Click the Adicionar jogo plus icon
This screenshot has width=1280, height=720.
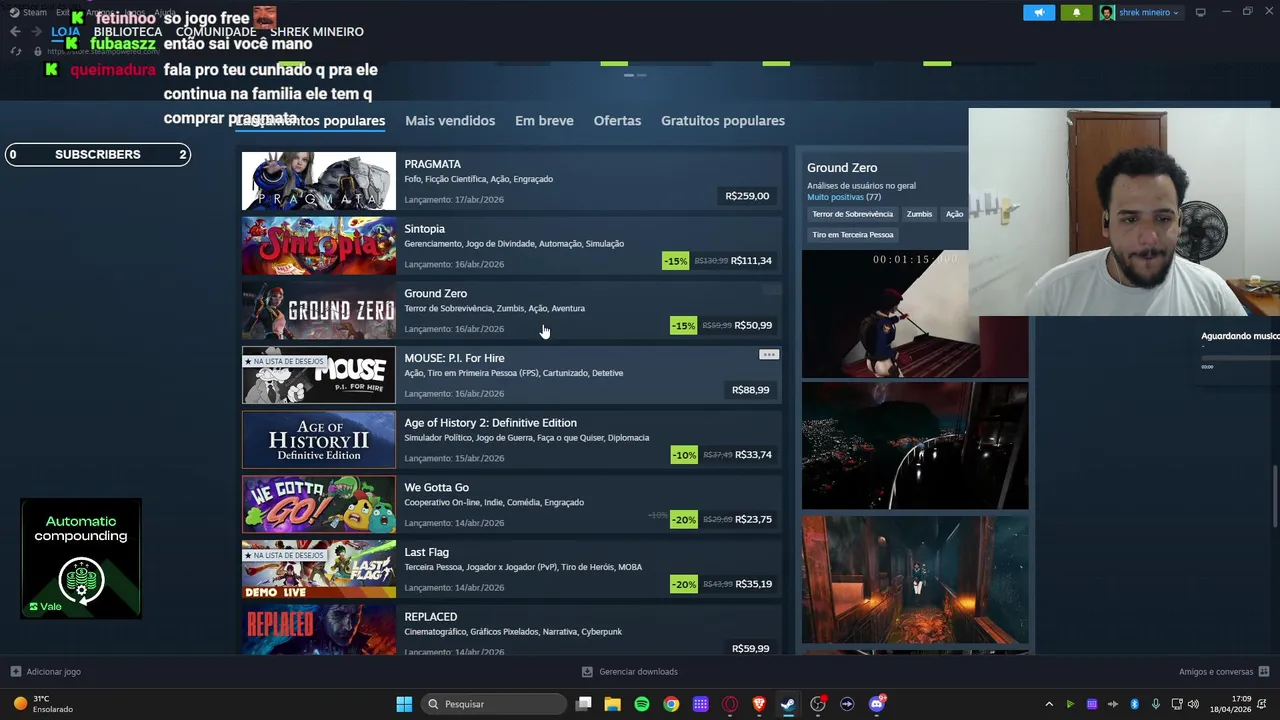click(15, 672)
